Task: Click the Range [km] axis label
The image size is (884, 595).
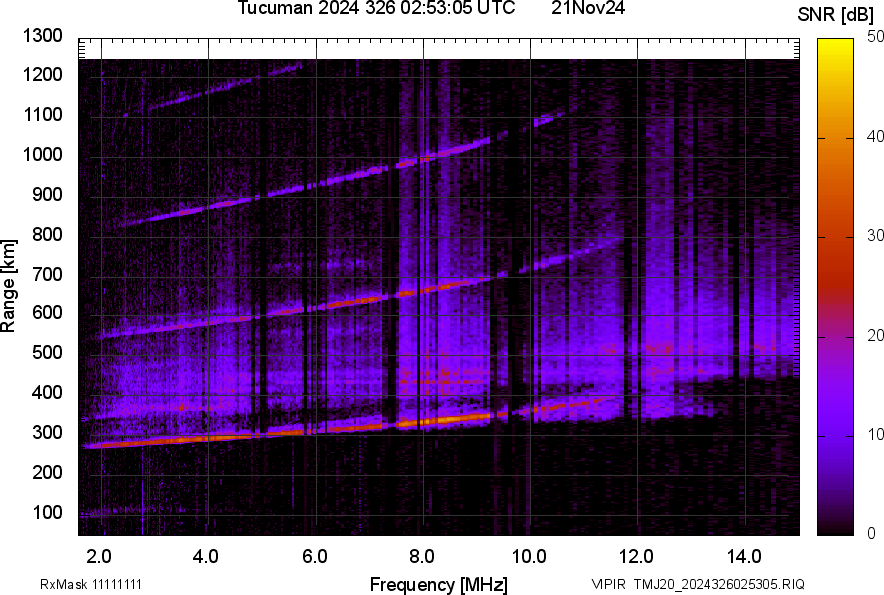Action: tap(9, 286)
